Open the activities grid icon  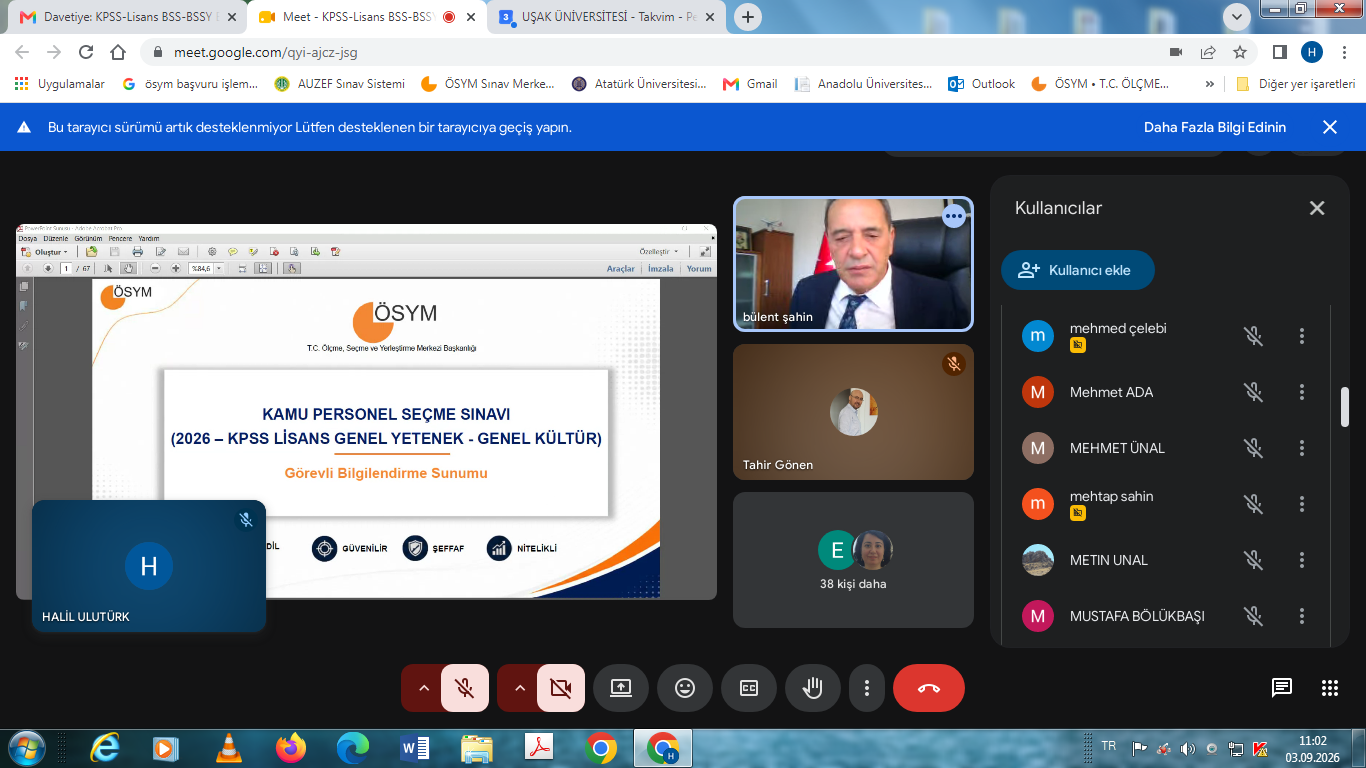point(1330,688)
